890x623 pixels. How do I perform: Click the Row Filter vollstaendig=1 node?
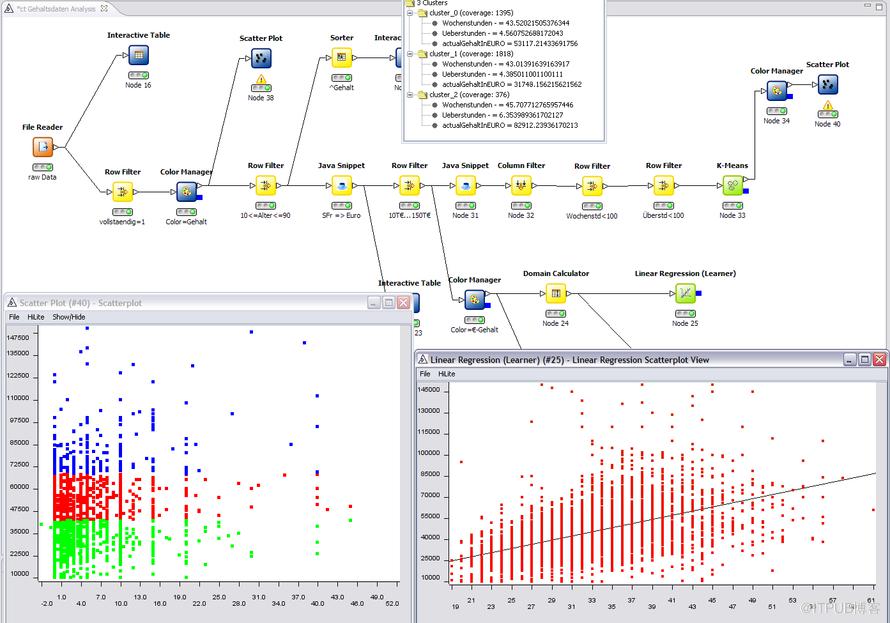pyautogui.click(x=122, y=192)
